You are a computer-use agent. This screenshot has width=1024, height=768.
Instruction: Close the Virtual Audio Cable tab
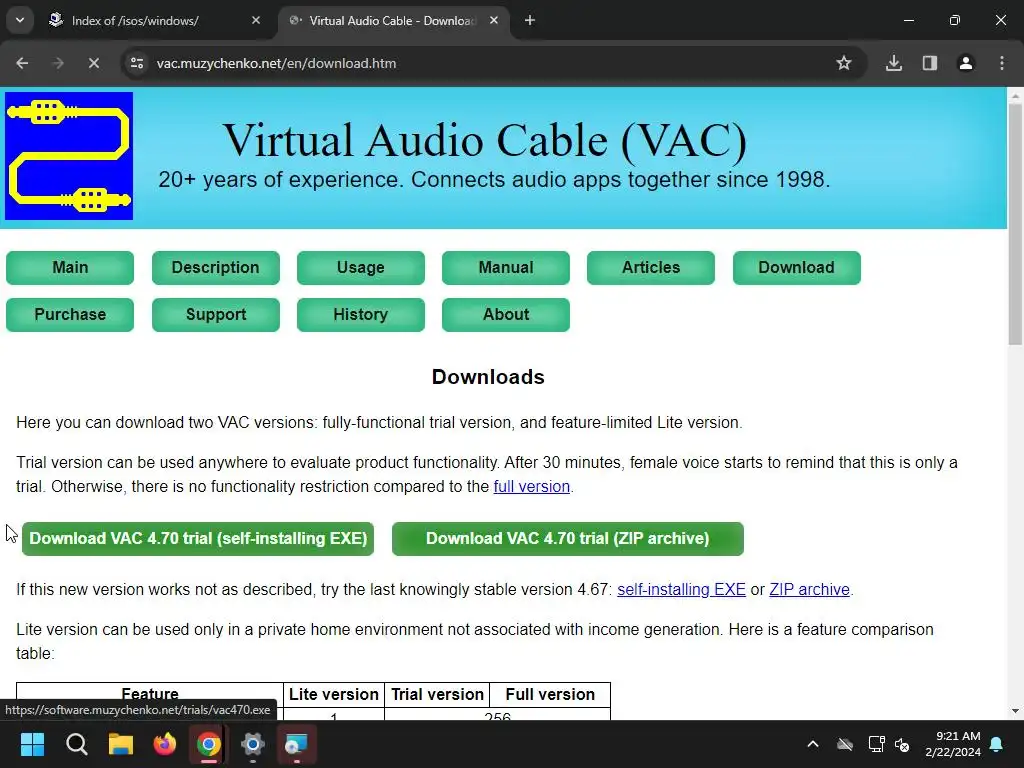pos(494,20)
